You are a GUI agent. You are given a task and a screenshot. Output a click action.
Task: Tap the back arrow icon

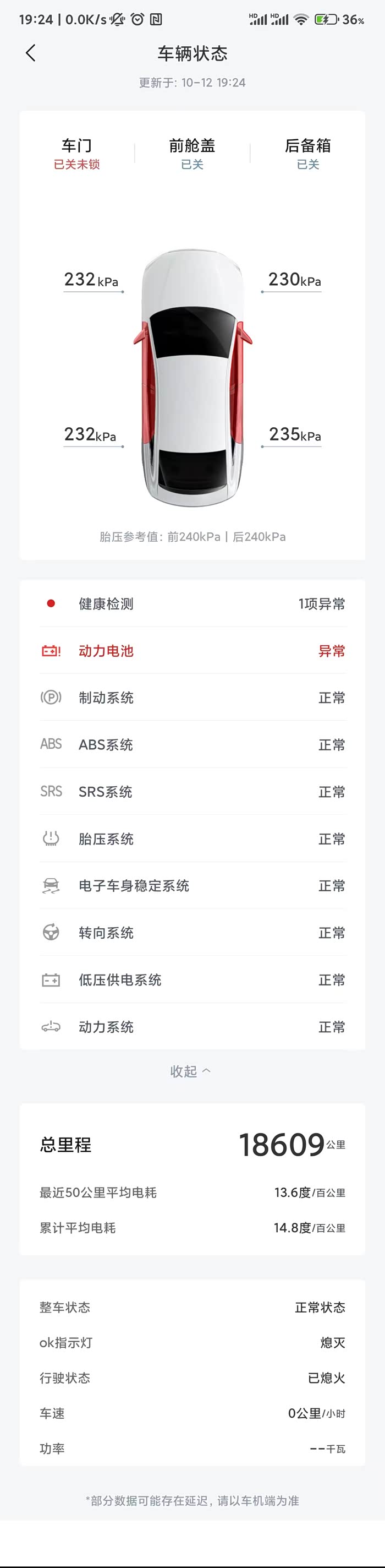coord(30,53)
